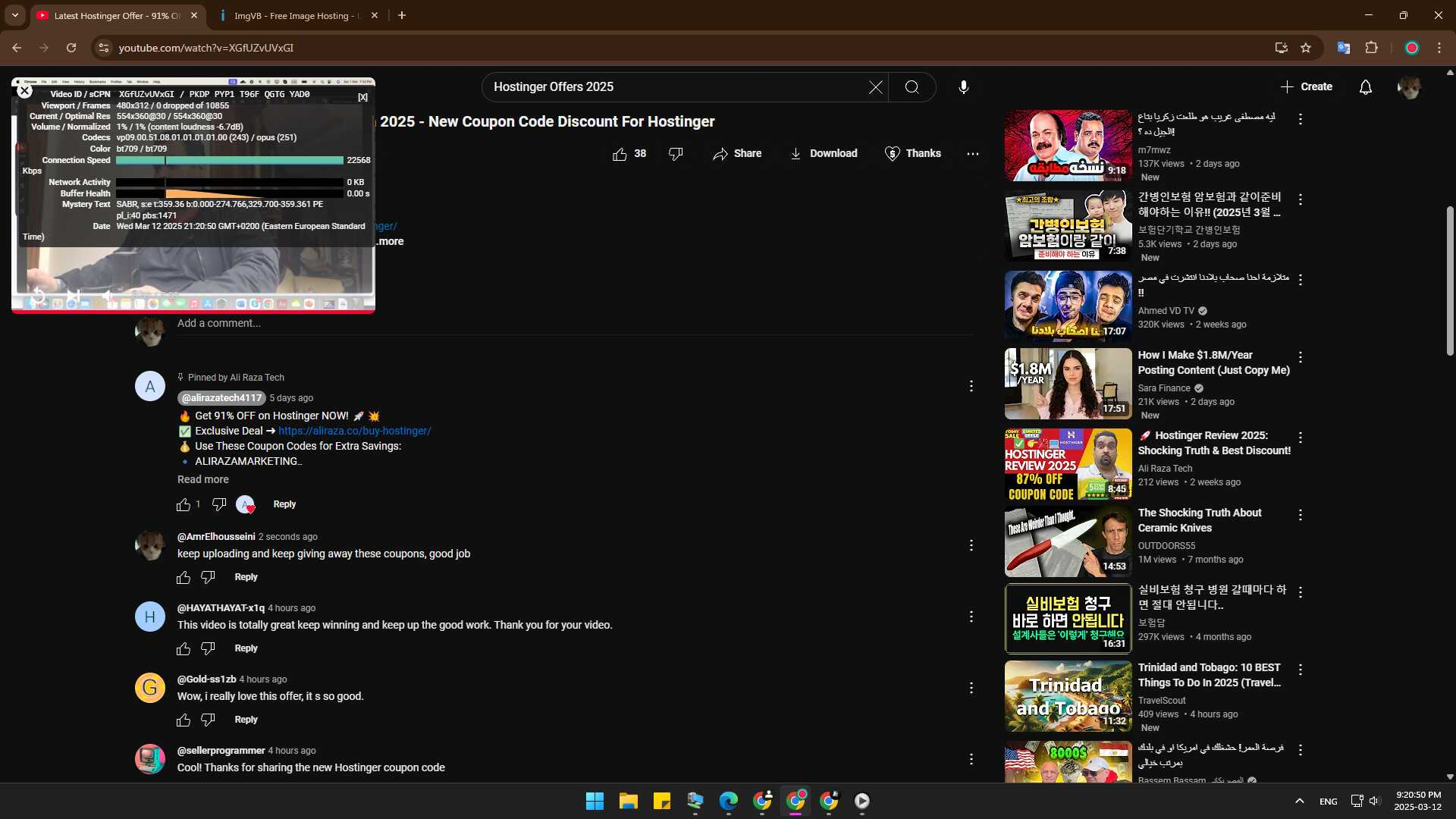Seek on the red miniplayer progress bar
This screenshot has width=1456, height=819.
[x=193, y=311]
